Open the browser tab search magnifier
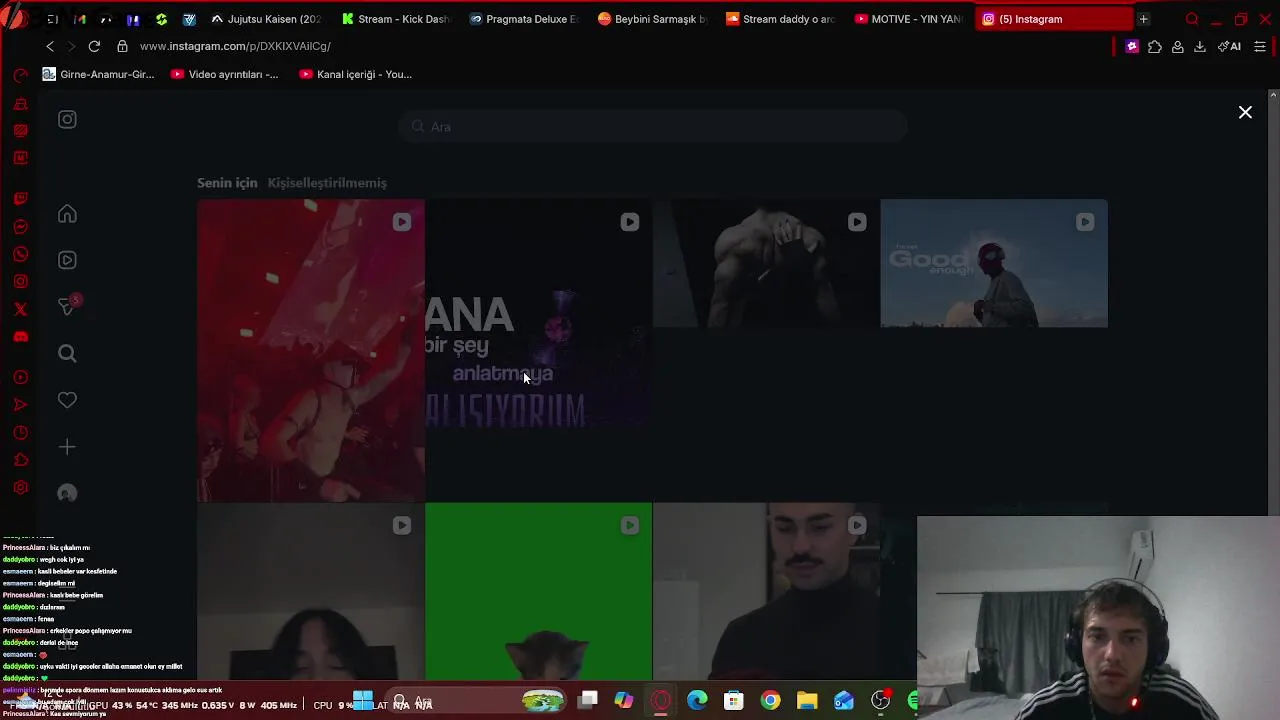The image size is (1280, 720). point(1191,19)
